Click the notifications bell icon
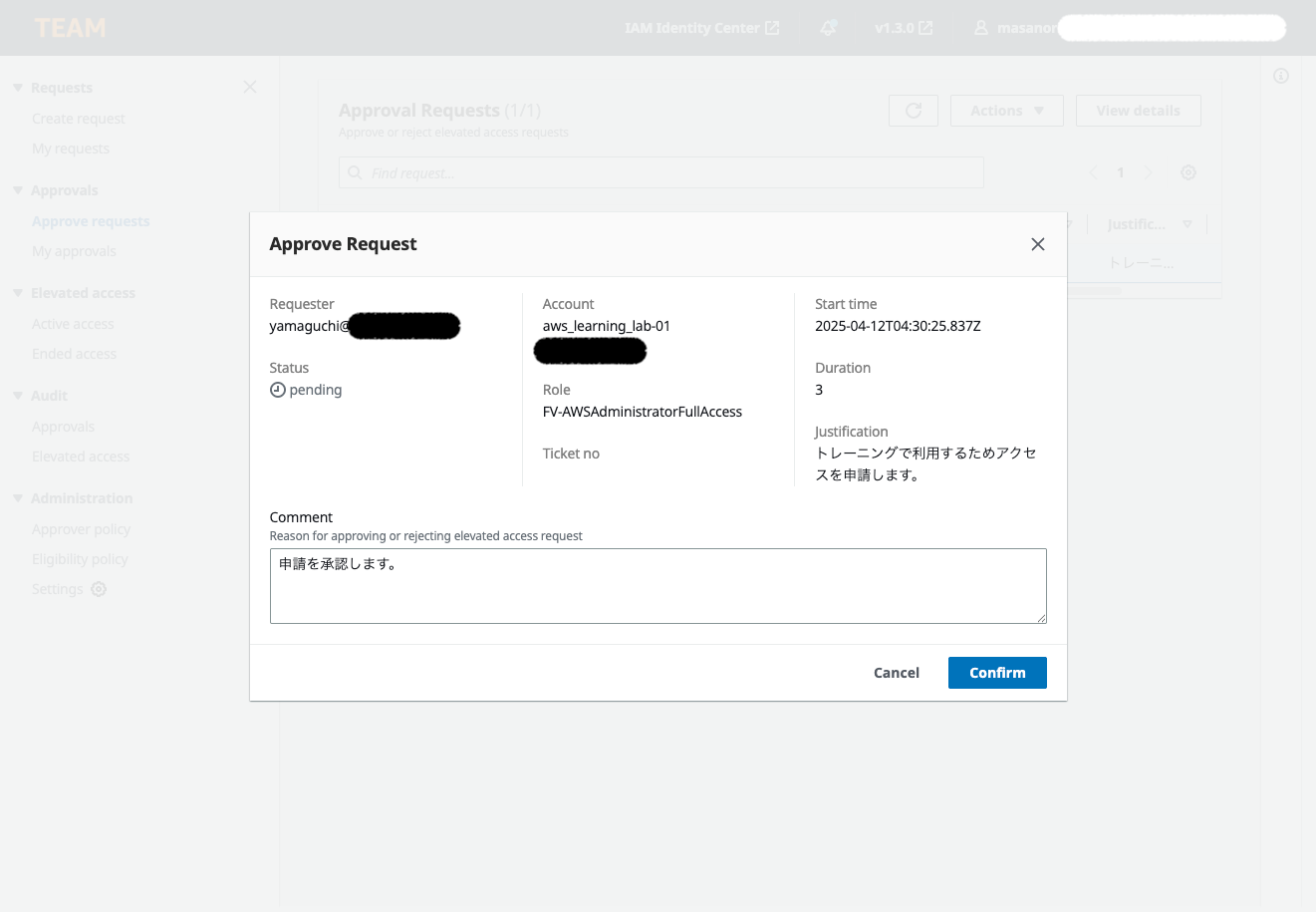 coord(828,28)
